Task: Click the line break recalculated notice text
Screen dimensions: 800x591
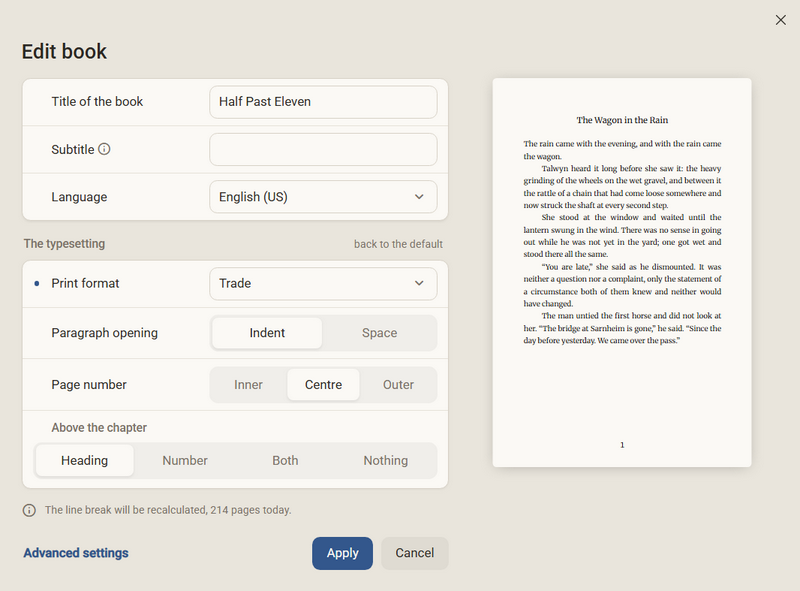Action: click(168, 510)
